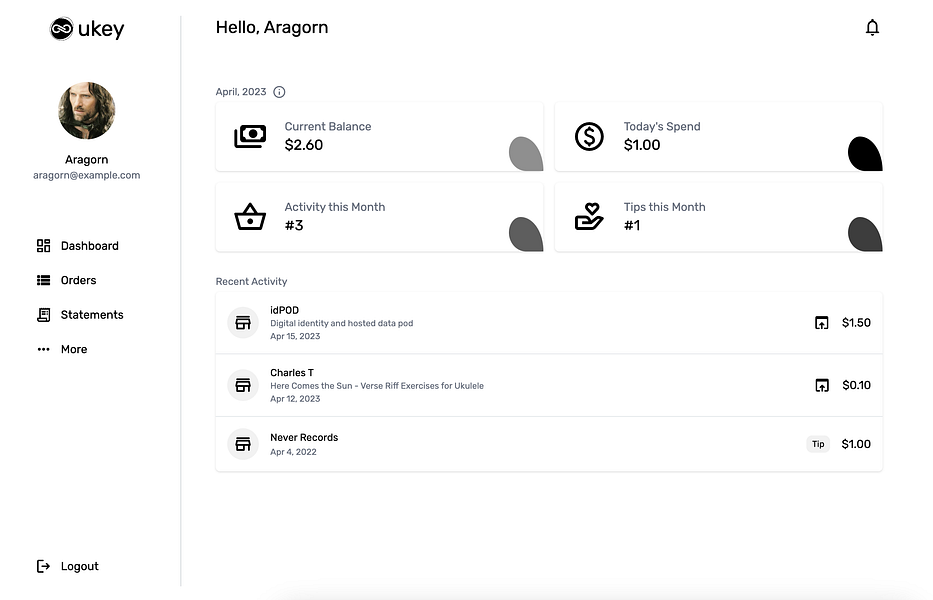This screenshot has width=933, height=600.
Task: Click the Dashboard grid icon in sidebar
Action: 43,246
